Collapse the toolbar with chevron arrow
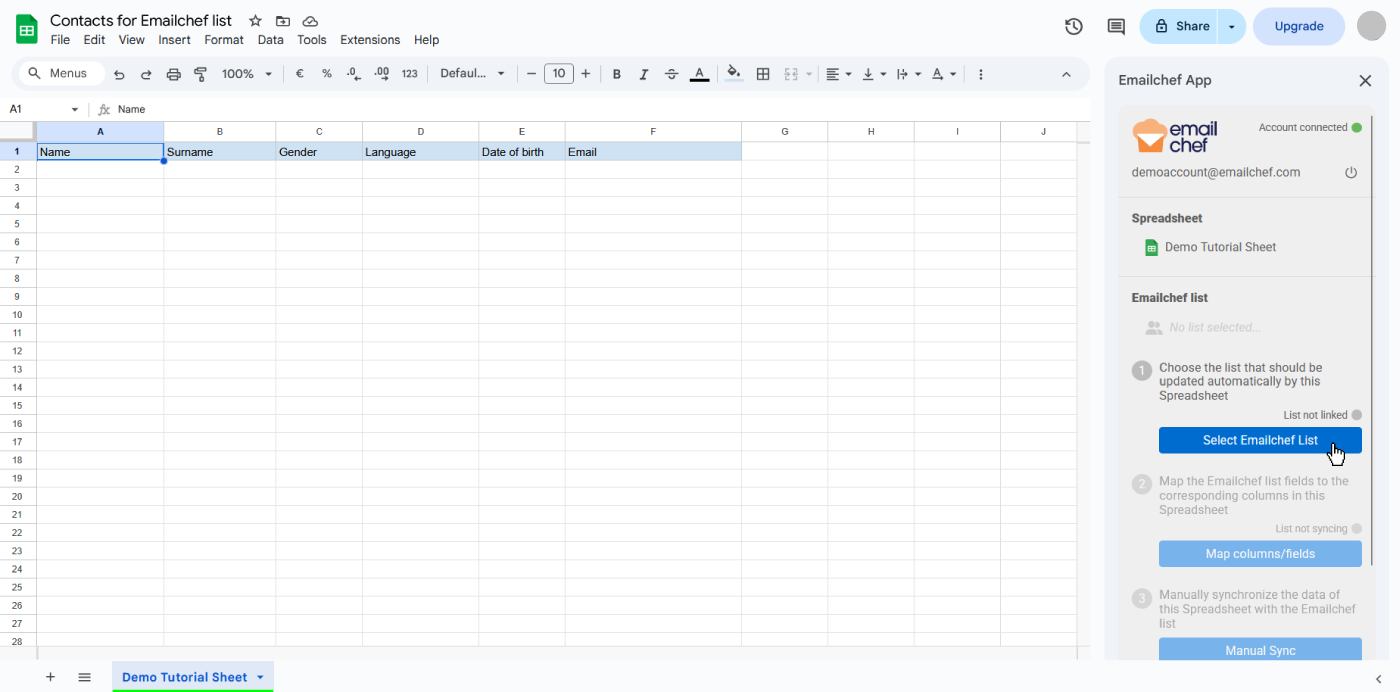The width and height of the screenshot is (1400, 692). (1066, 74)
